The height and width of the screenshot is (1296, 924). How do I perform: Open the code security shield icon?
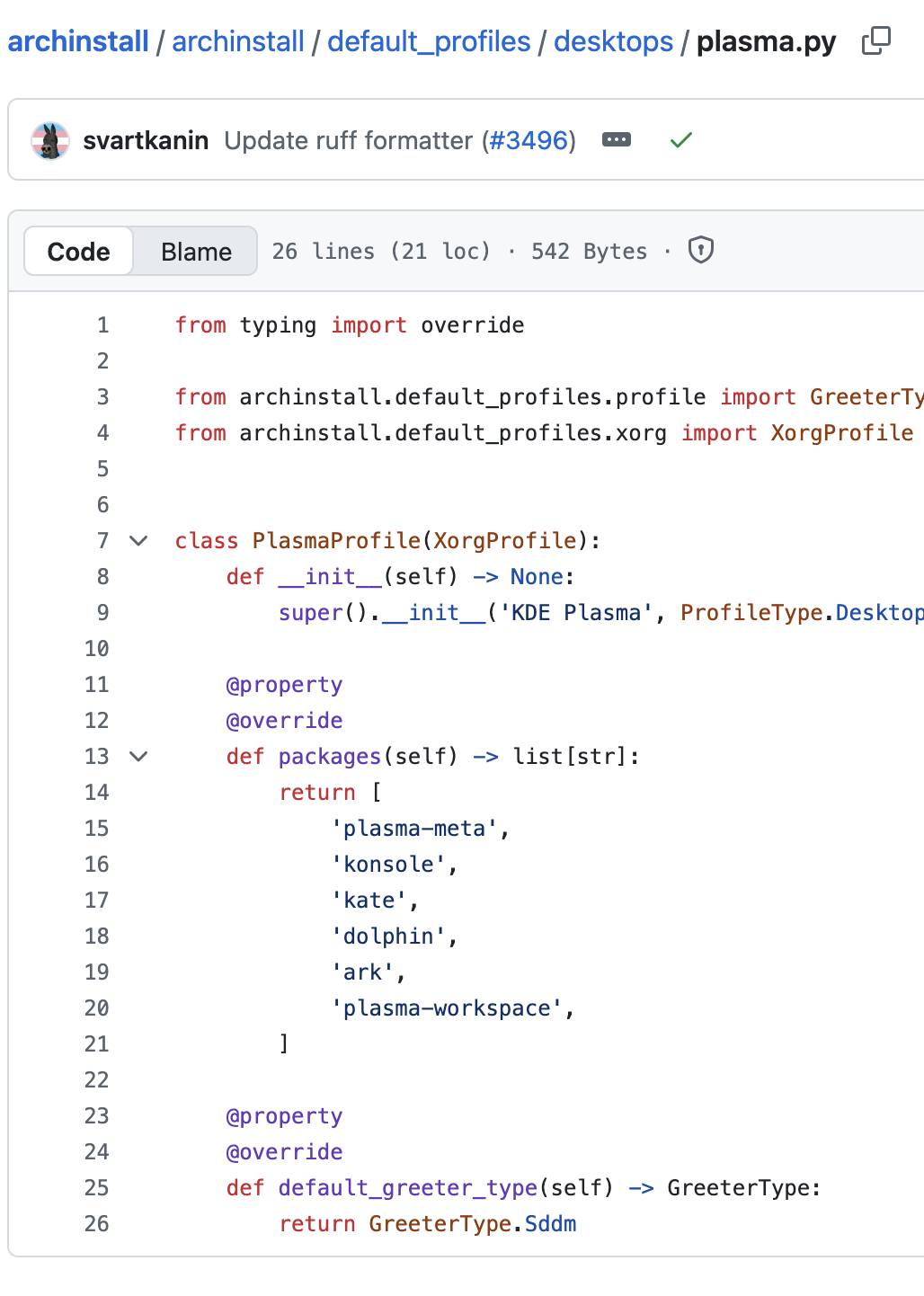(701, 250)
